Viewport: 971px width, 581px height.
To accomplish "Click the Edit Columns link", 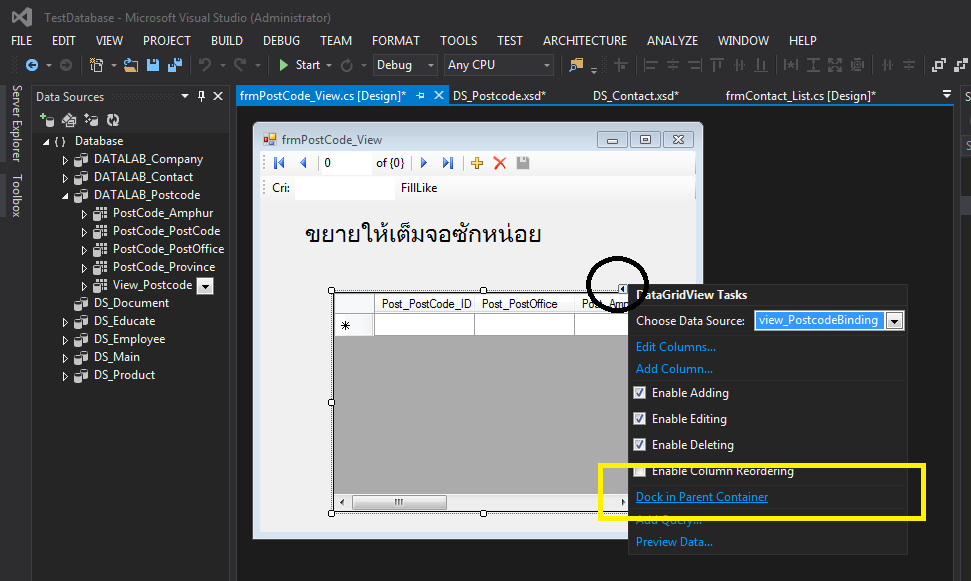I will point(676,347).
